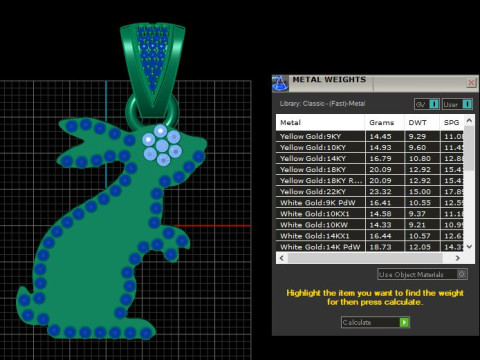Select the pale blue stone cluster on rabbit
The width and height of the screenshot is (480, 360).
point(162,145)
